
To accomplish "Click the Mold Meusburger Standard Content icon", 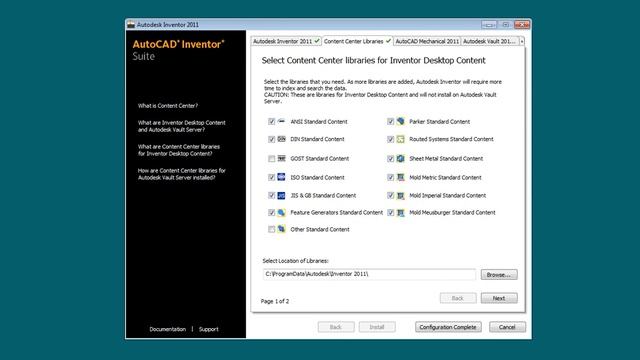I will tap(400, 213).
